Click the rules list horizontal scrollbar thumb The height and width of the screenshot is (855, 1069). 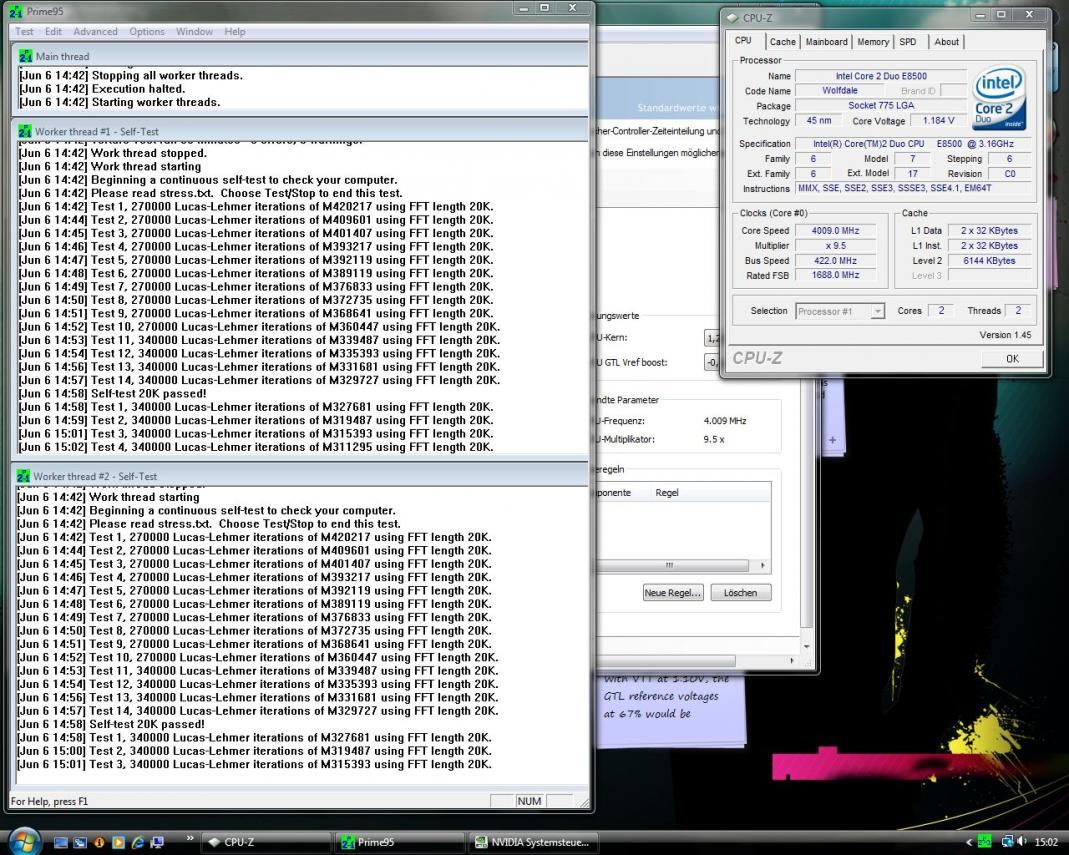[x=671, y=565]
